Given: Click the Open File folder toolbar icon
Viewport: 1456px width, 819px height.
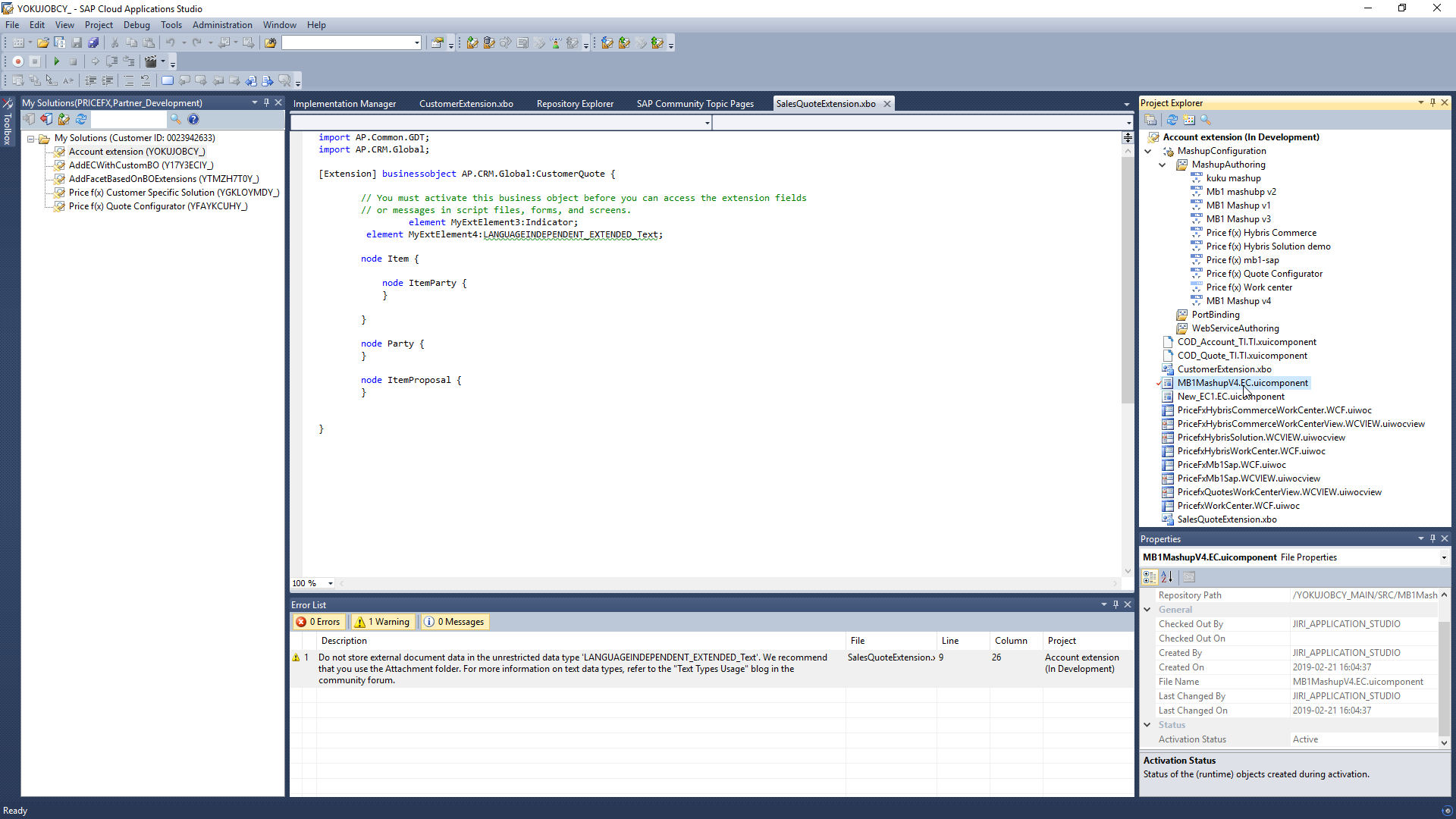Looking at the screenshot, I should click(x=43, y=43).
